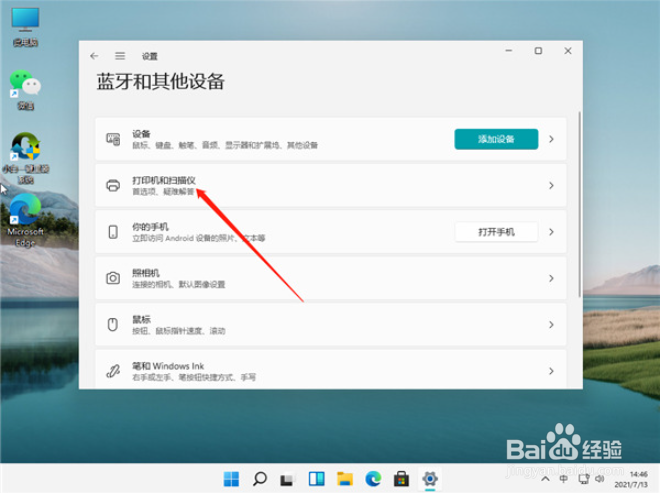Expand the 打印机和扫描仪 row chevron

tap(551, 185)
